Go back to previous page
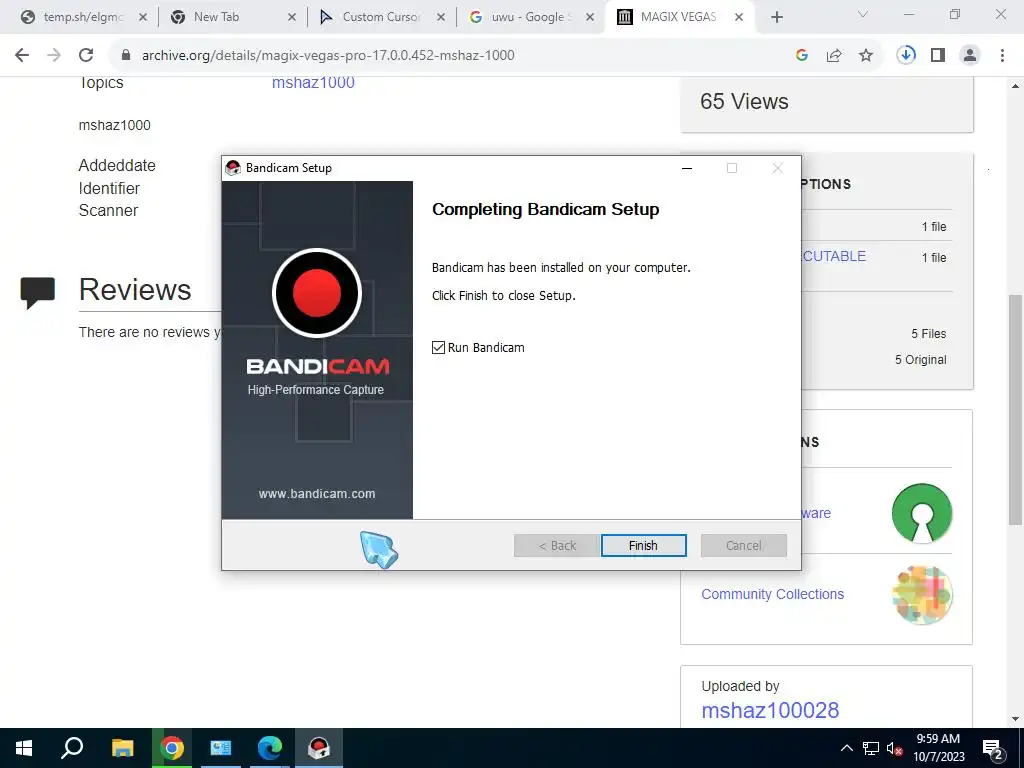This screenshot has height=768, width=1024. [22, 56]
